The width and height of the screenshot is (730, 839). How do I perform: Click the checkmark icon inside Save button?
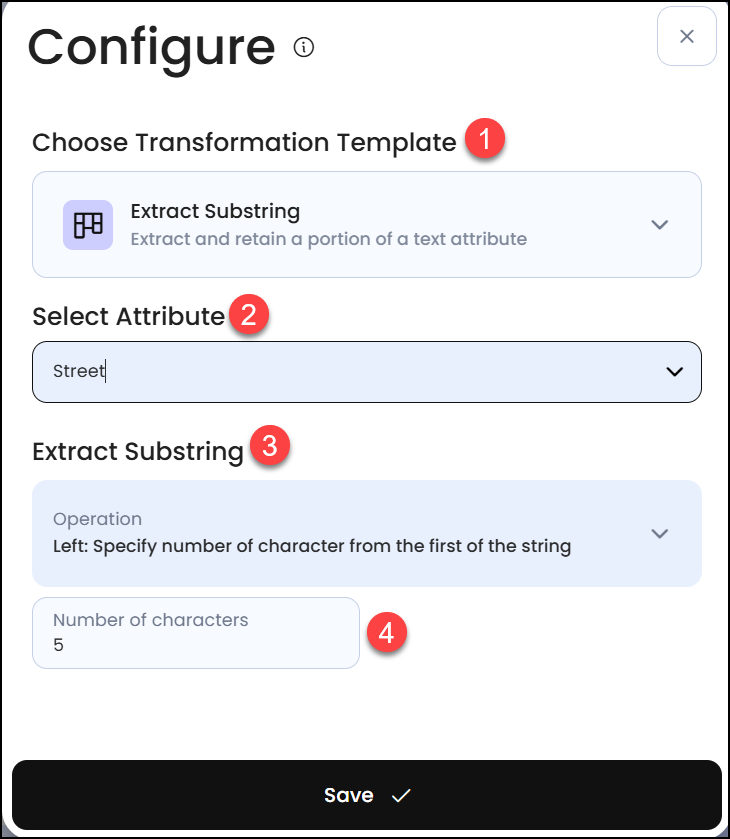pos(401,795)
